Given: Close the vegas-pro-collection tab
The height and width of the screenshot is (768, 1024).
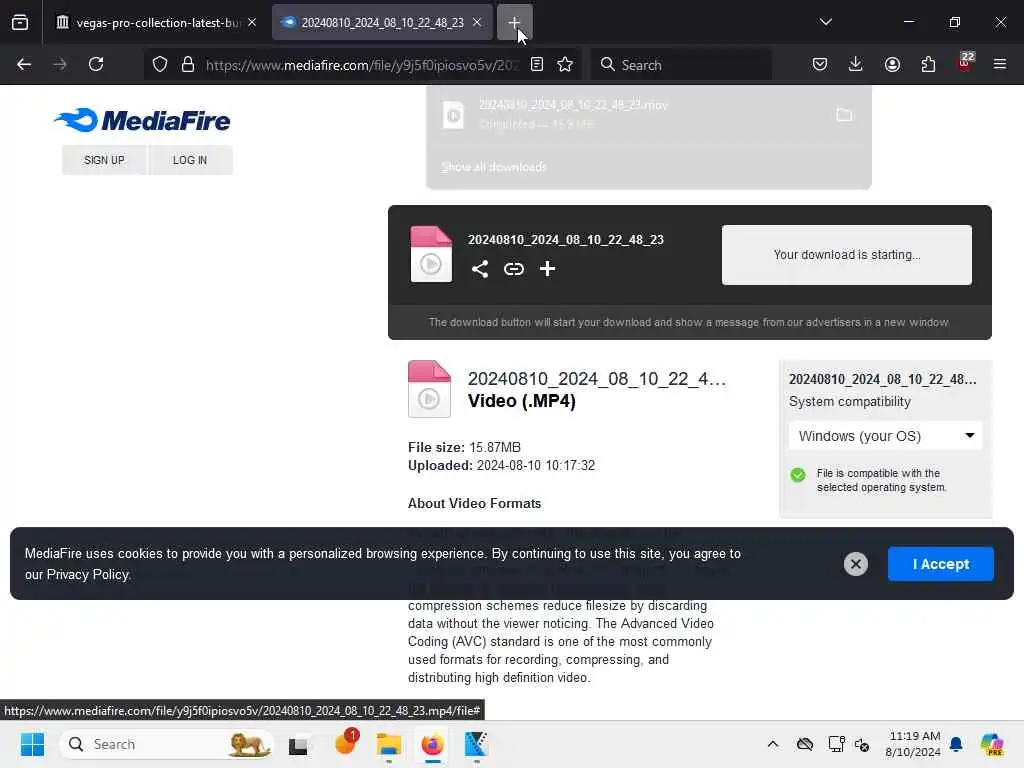Looking at the screenshot, I should (x=252, y=22).
